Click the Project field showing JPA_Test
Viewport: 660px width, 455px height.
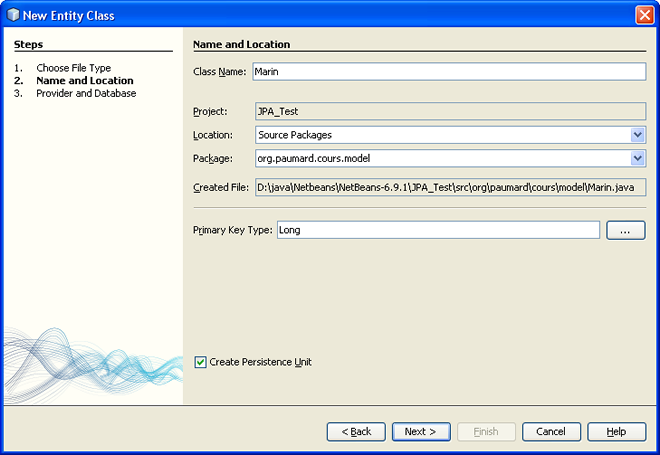click(x=450, y=112)
